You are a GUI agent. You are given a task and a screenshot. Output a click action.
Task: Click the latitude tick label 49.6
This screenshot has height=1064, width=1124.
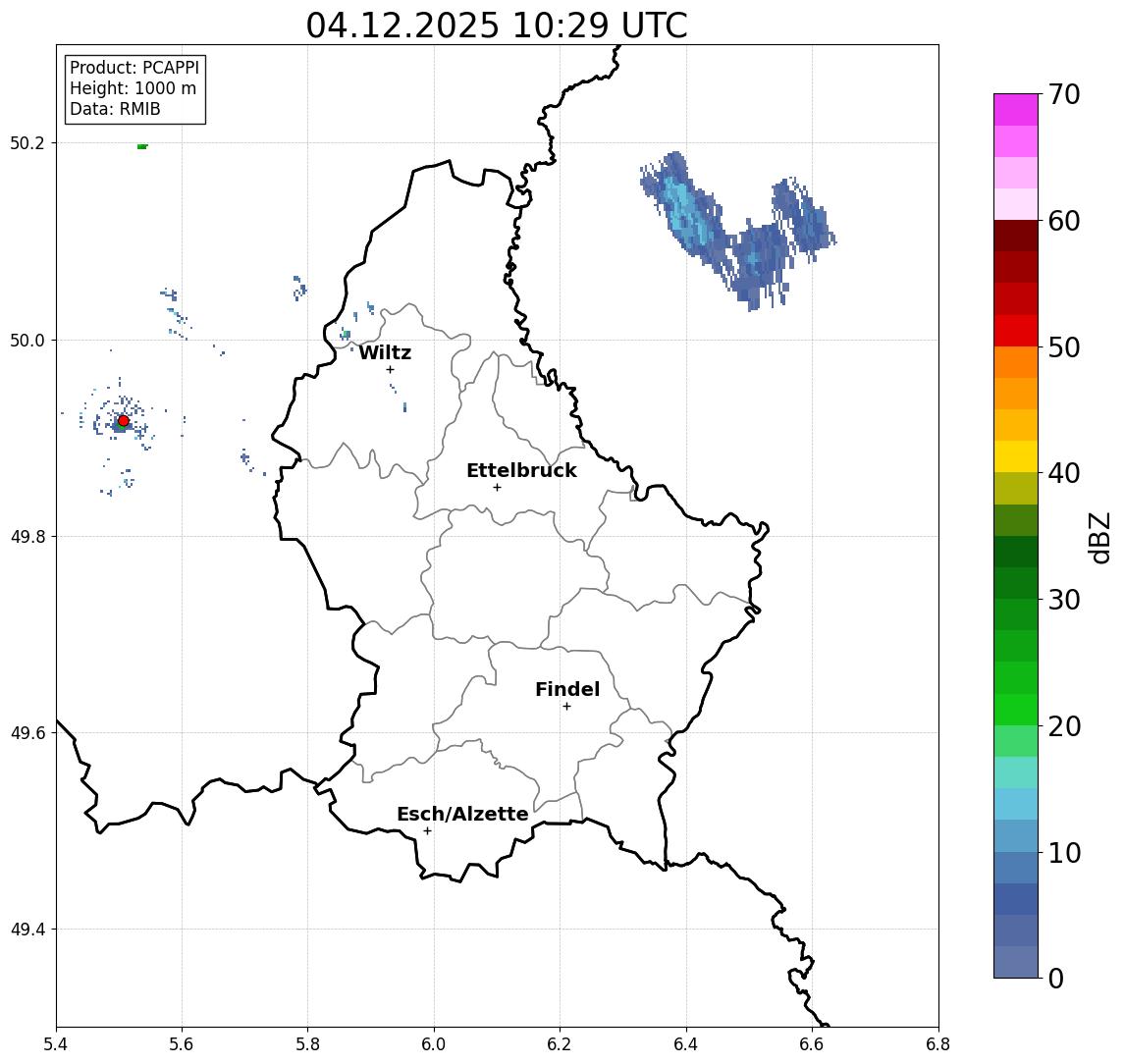point(27,733)
